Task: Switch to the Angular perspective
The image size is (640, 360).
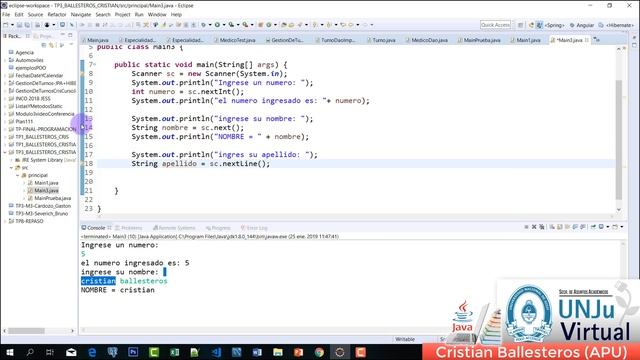Action: pyautogui.click(x=582, y=25)
